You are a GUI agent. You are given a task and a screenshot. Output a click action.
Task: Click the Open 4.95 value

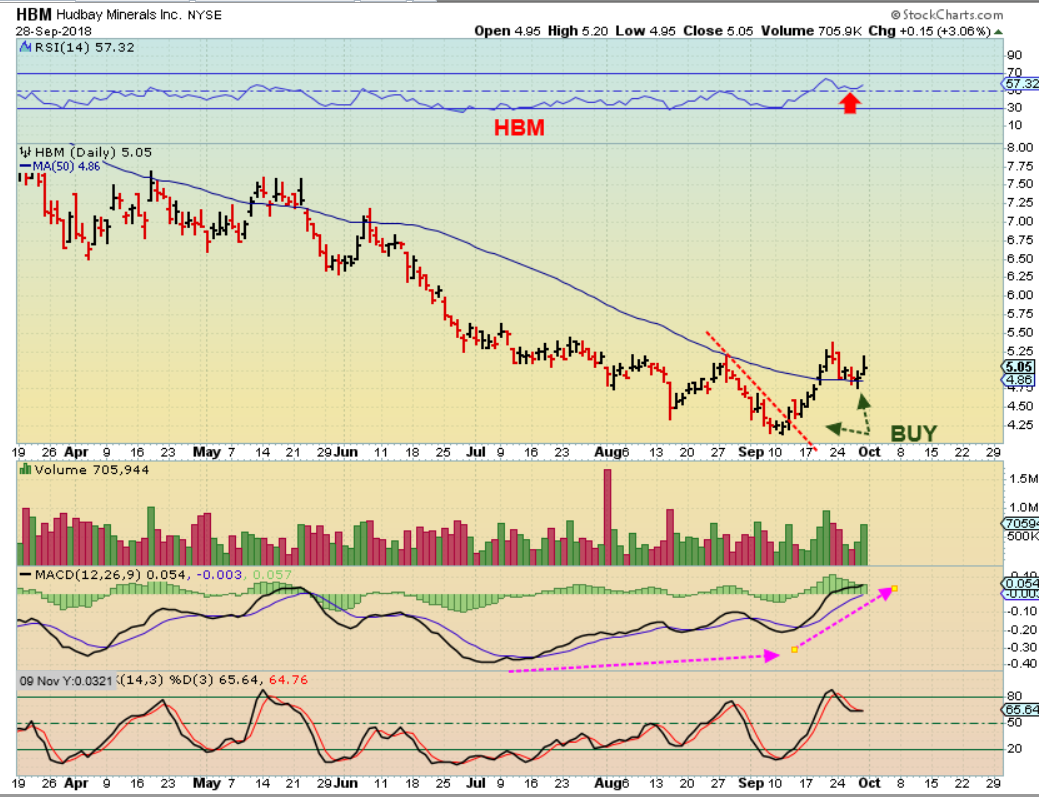click(508, 31)
